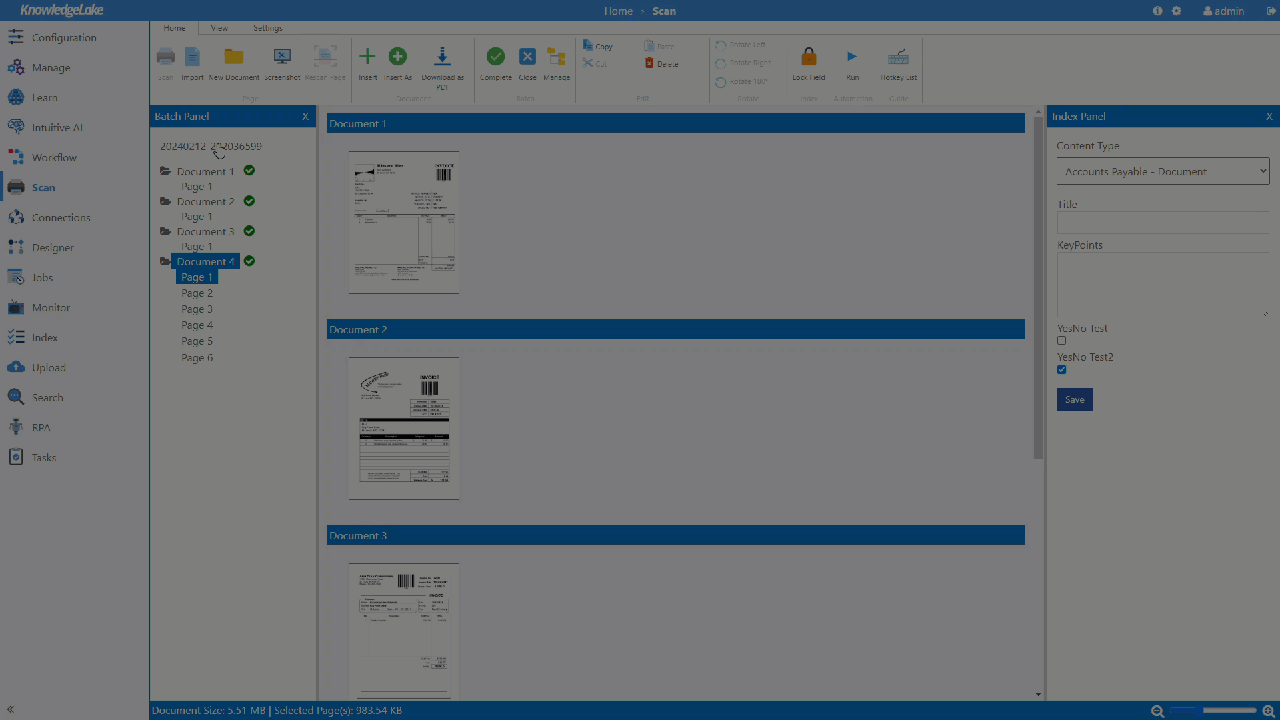Click the Complete batch checkmark icon
The width and height of the screenshot is (1280, 720).
click(495, 58)
